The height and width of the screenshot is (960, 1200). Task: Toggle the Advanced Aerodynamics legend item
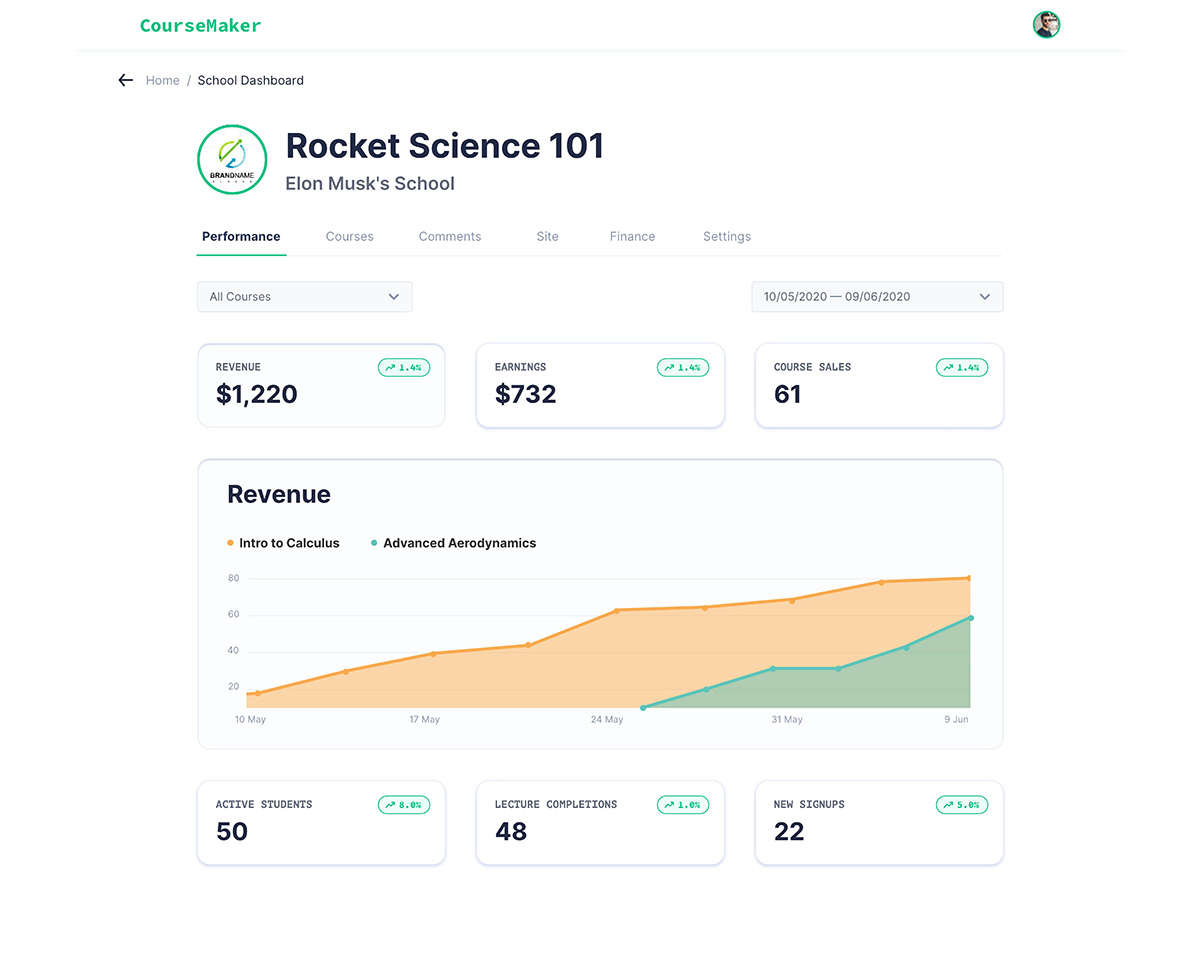click(x=453, y=543)
